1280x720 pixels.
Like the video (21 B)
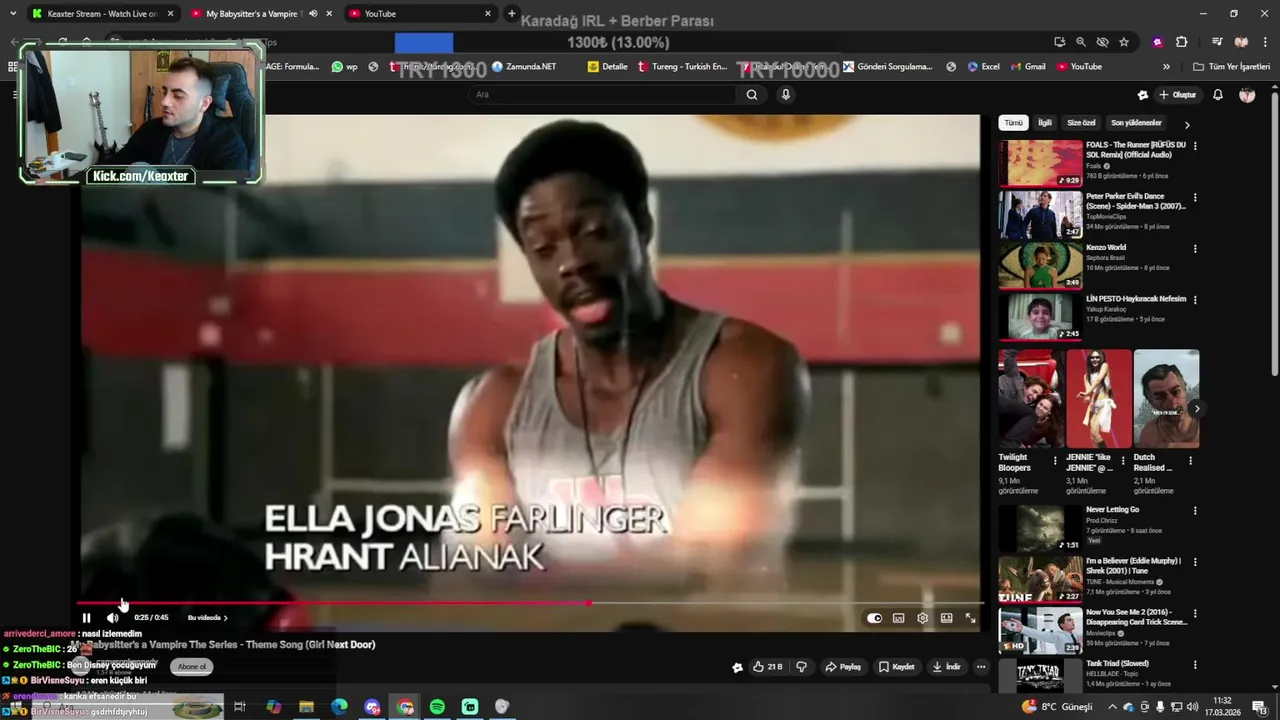[767, 667]
